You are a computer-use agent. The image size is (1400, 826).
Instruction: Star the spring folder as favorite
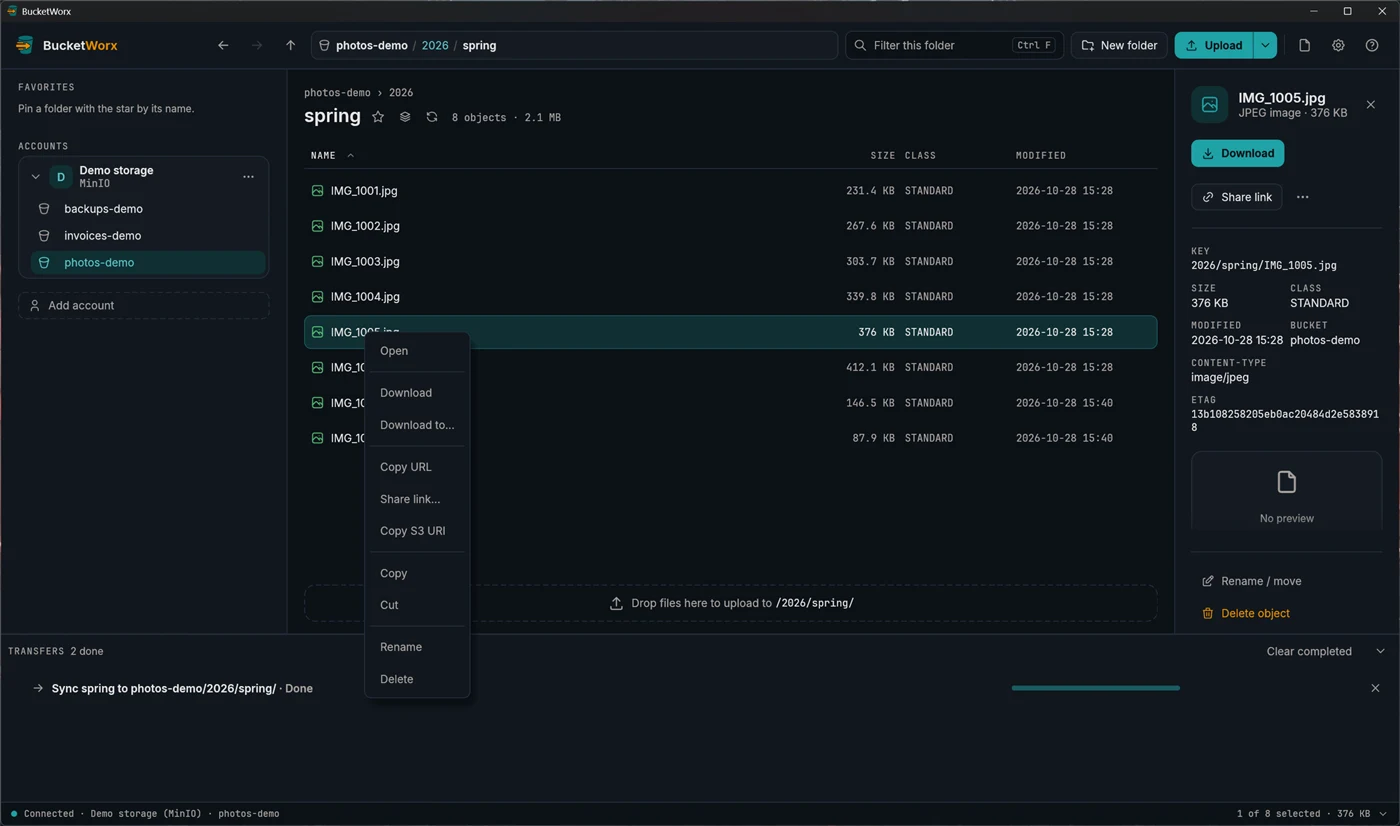[378, 117]
